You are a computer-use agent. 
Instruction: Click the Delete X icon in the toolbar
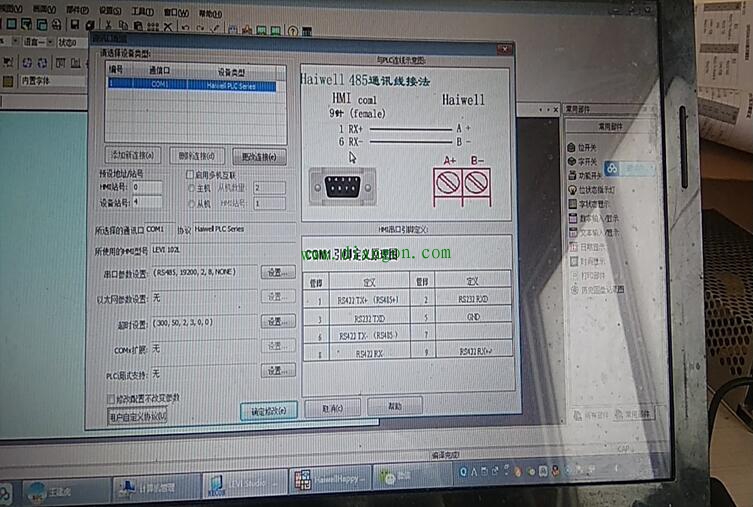(168, 27)
